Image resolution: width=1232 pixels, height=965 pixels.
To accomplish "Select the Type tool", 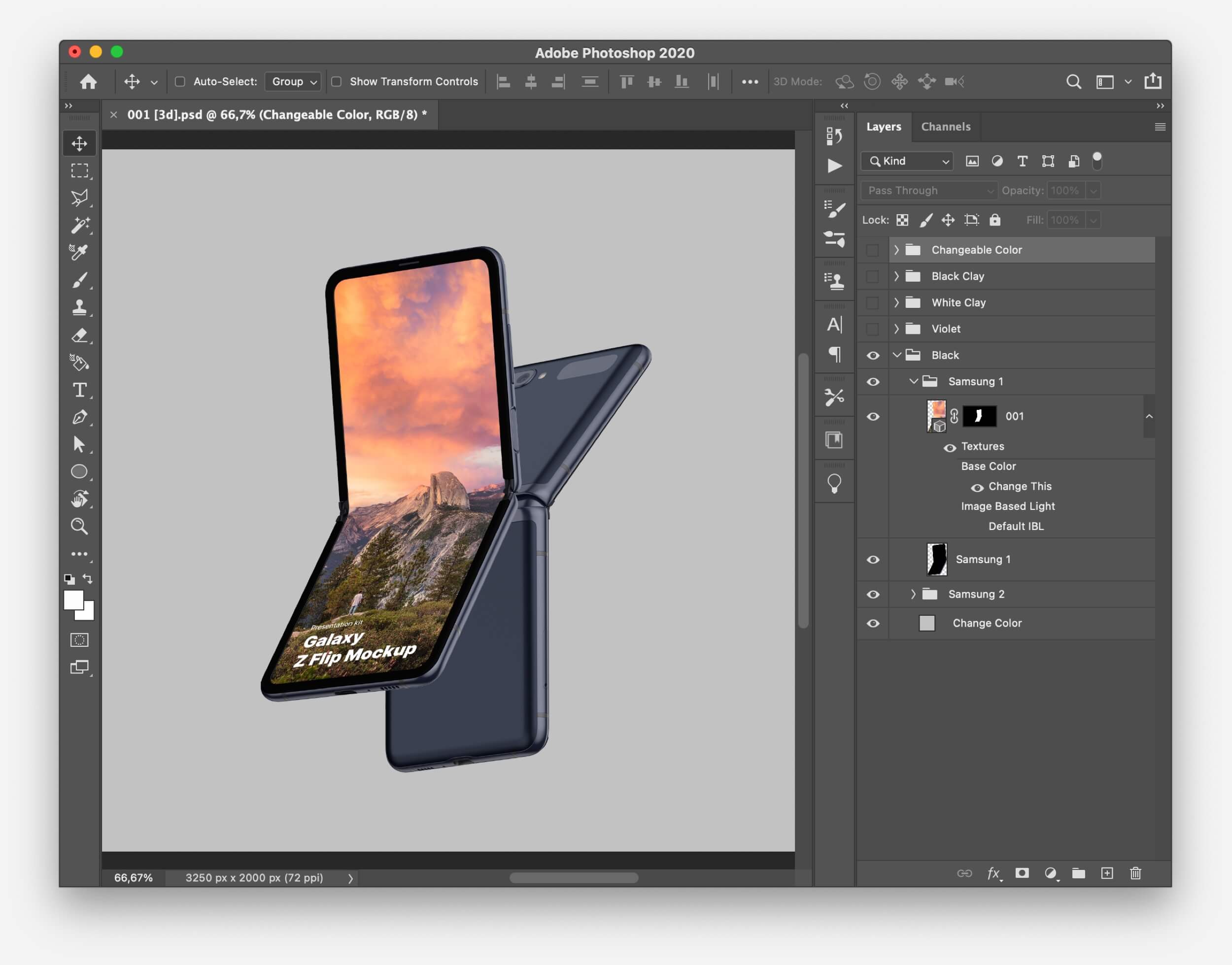I will 79,390.
